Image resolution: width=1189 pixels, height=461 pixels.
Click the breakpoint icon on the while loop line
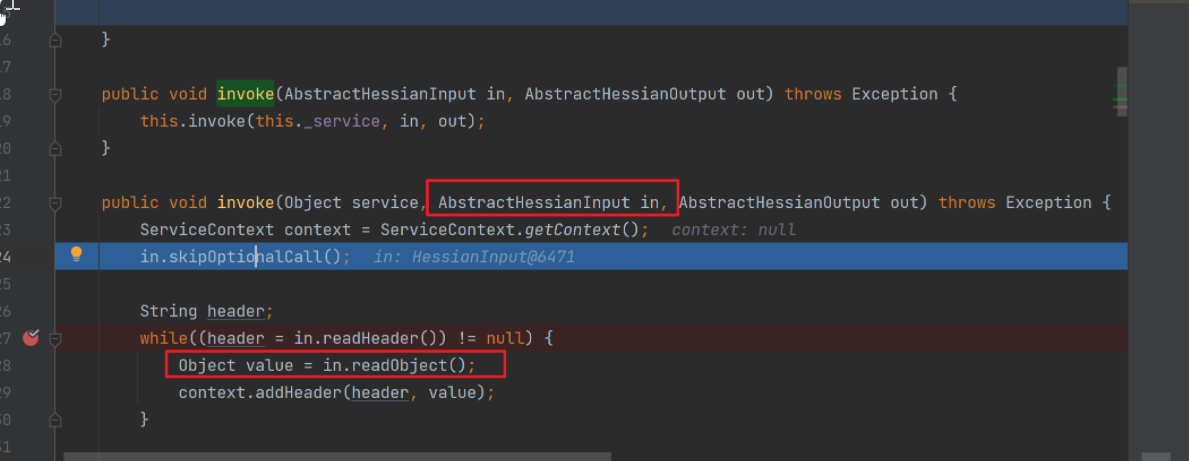point(32,338)
